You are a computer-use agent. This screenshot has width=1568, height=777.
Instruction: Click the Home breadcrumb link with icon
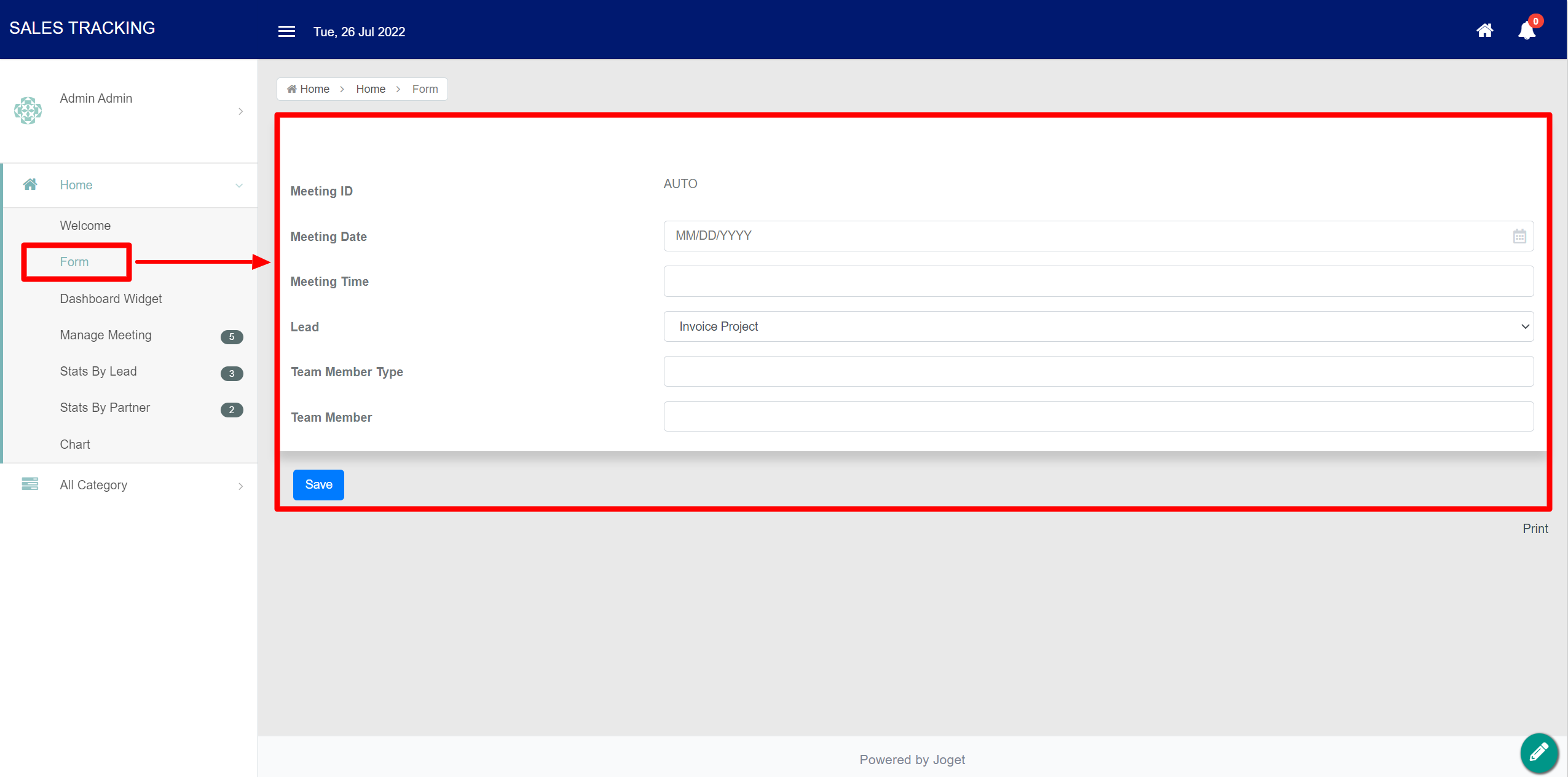pos(309,89)
